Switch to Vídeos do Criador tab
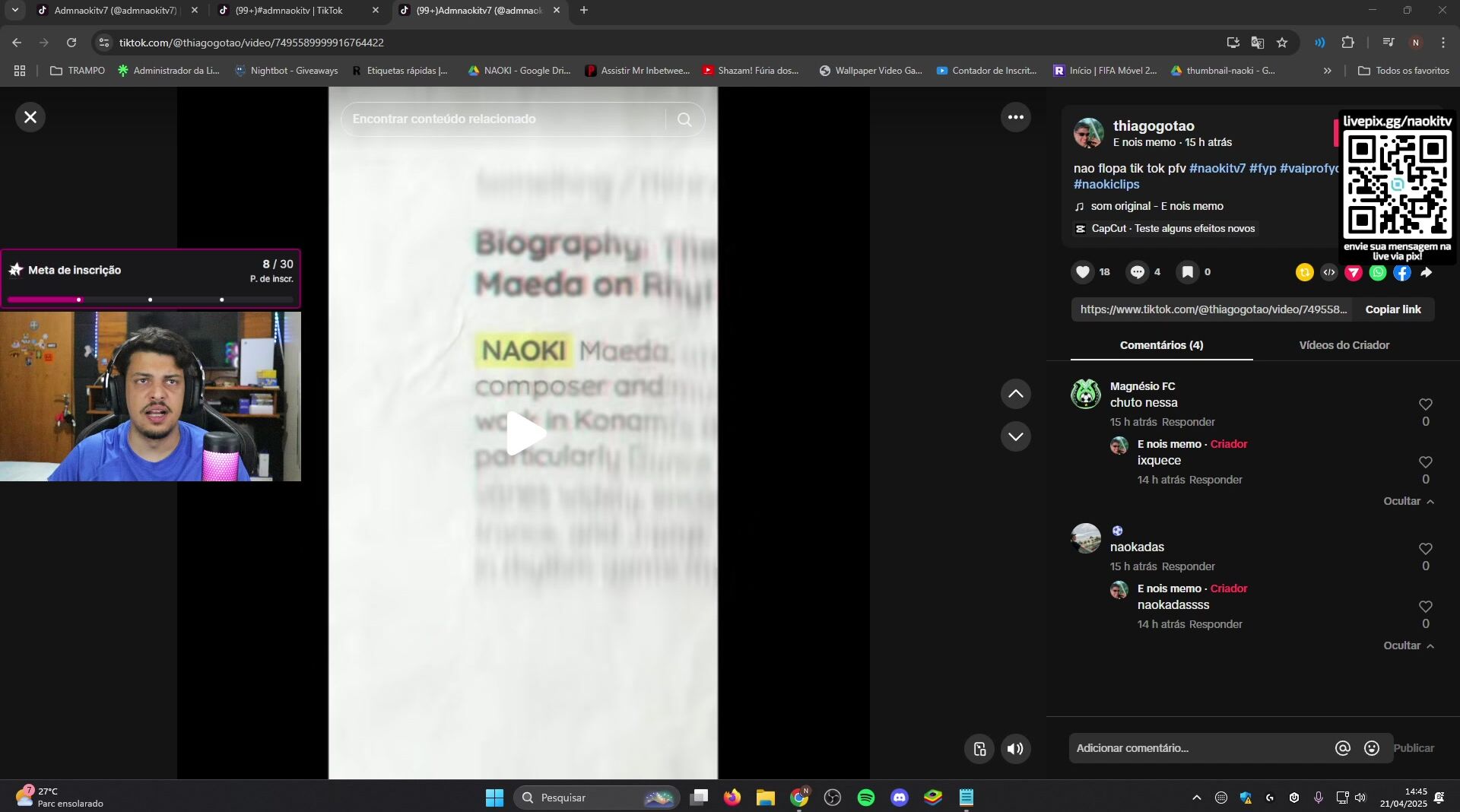Viewport: 1460px width, 812px height. 1344,345
